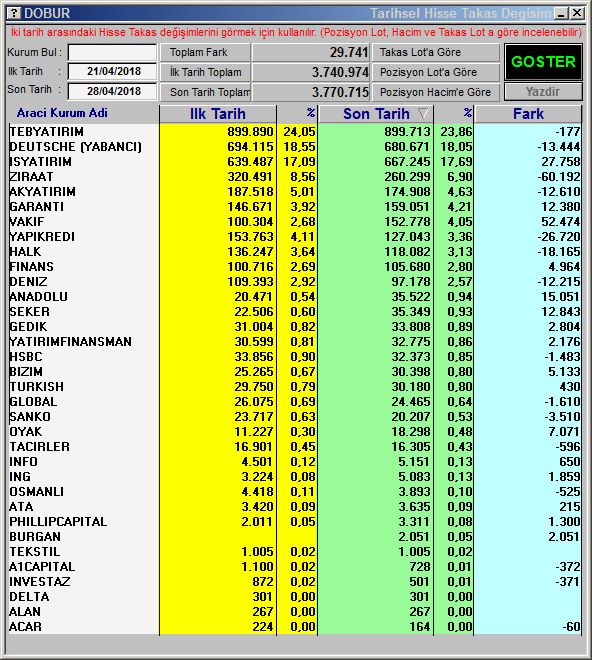Sort by Ilk Tarih column header

point(218,114)
